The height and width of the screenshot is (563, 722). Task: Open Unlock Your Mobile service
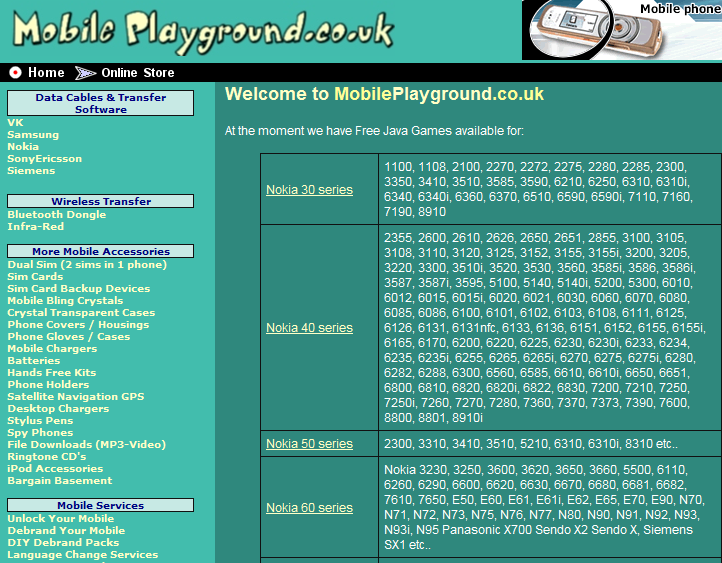tap(60, 518)
